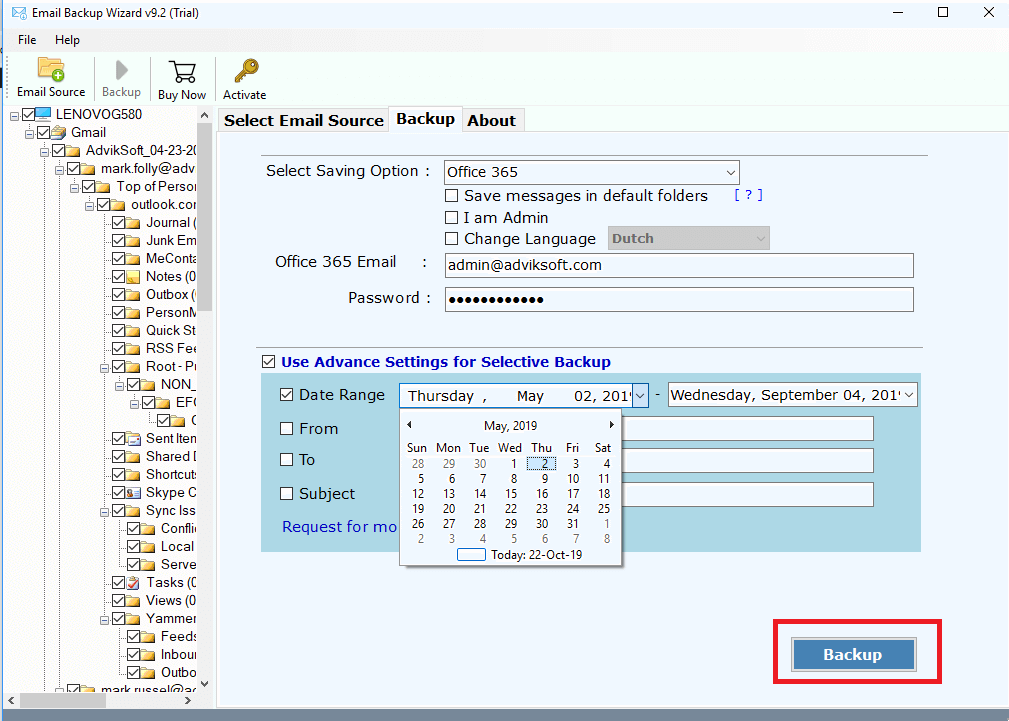Image resolution: width=1009 pixels, height=721 pixels.
Task: Click the Conflicts folder icon
Action: click(x=148, y=529)
